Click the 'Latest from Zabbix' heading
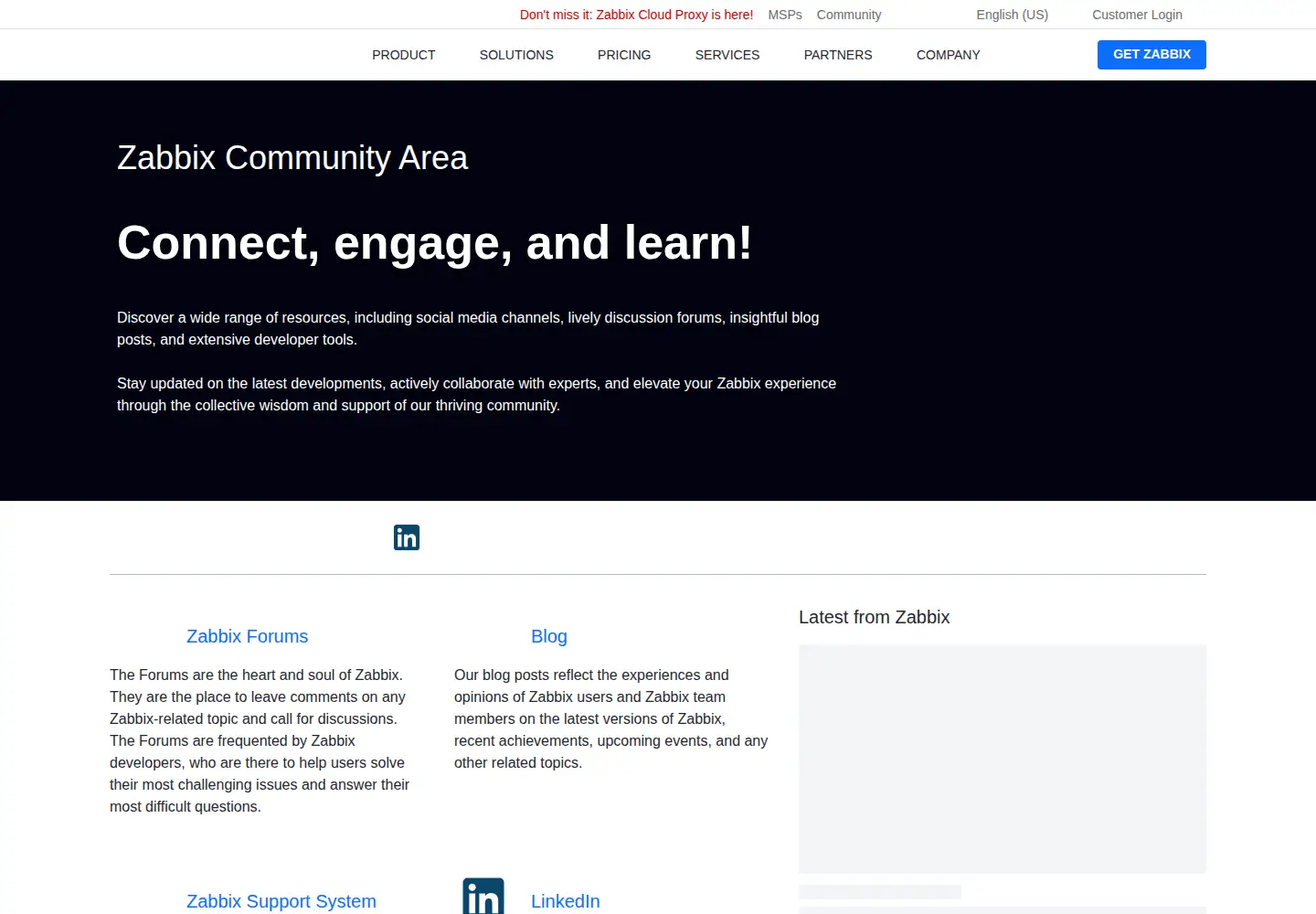1316x914 pixels. (875, 617)
